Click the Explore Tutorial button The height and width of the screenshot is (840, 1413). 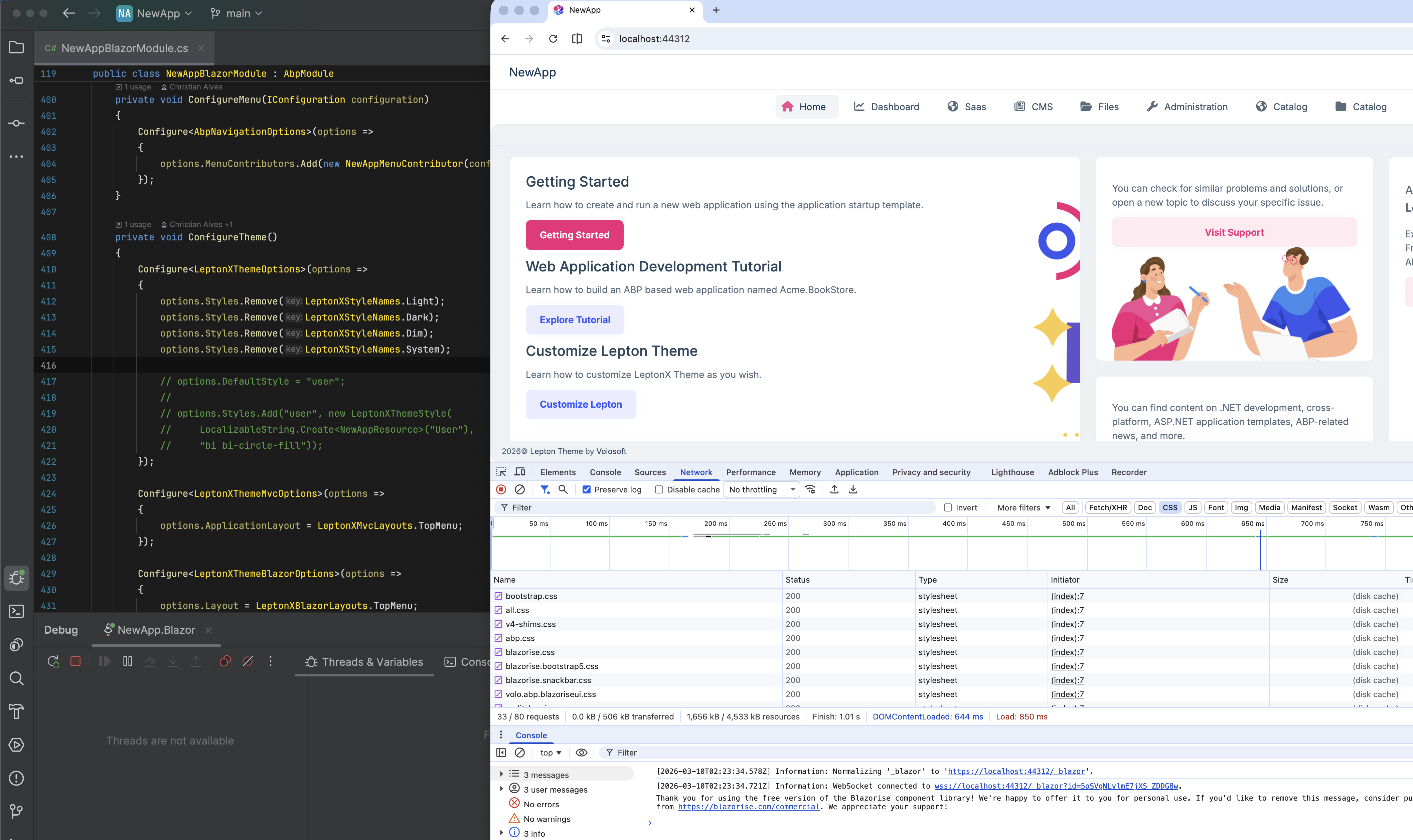pyautogui.click(x=574, y=320)
